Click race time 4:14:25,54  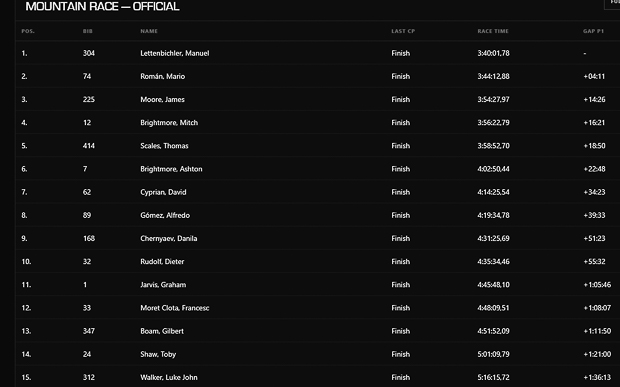coord(493,192)
